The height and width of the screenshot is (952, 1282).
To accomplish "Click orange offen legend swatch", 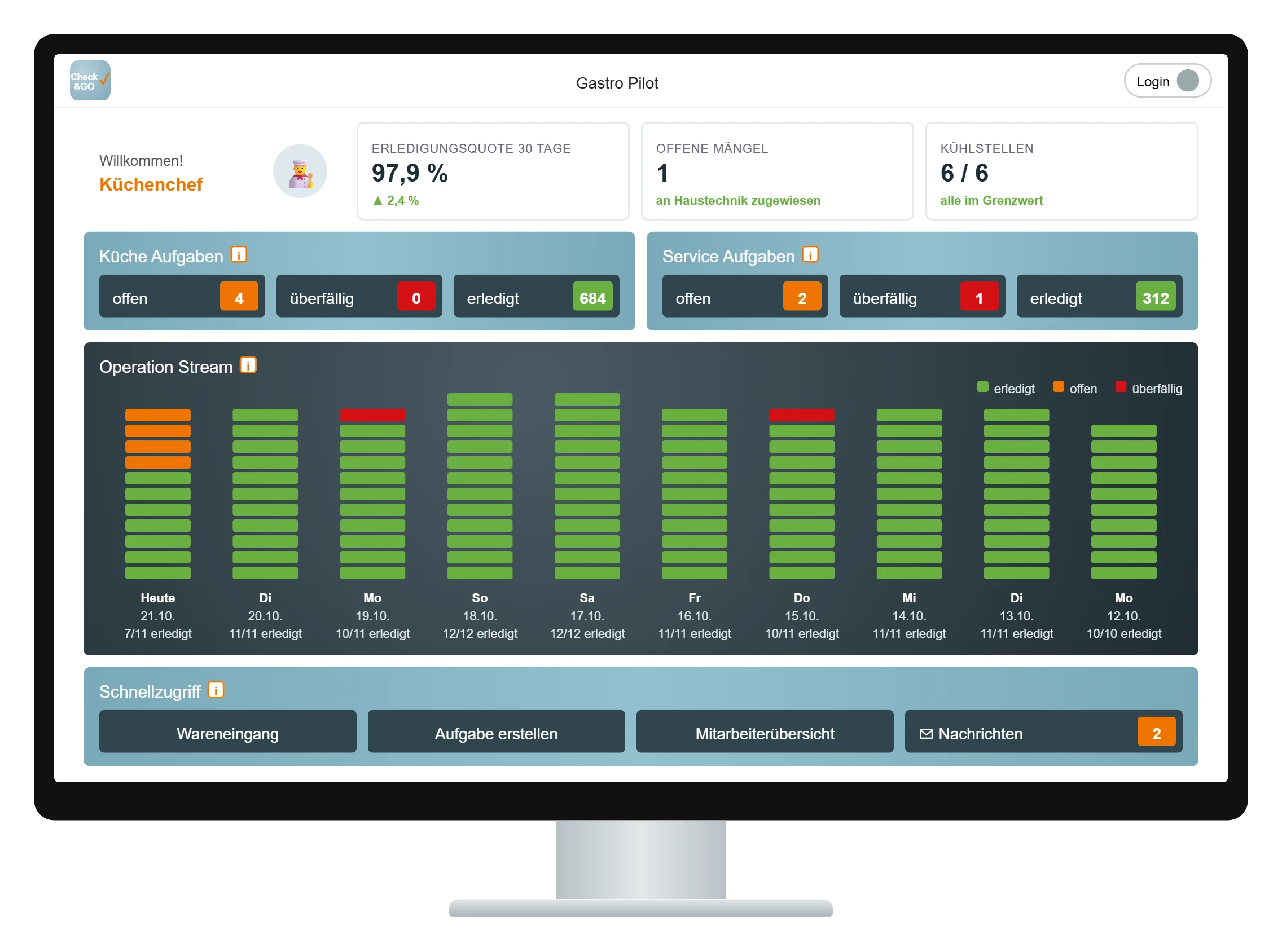I will 1059,387.
